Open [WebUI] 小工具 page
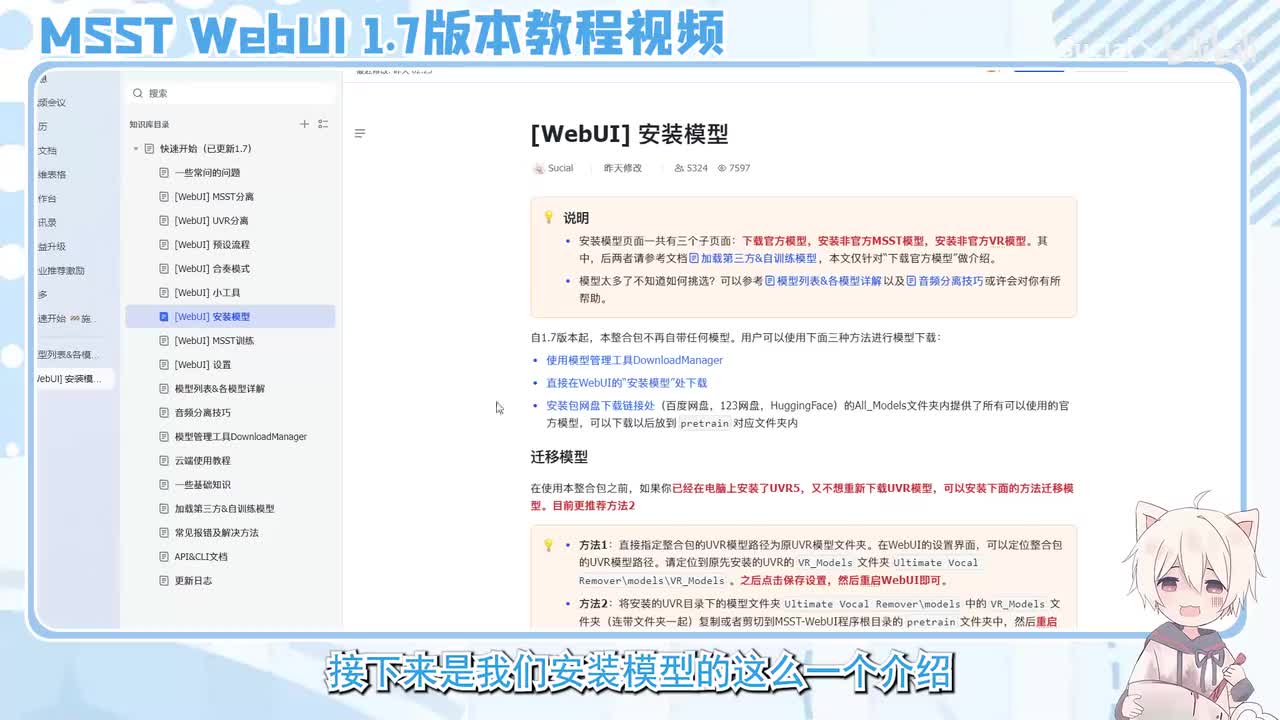 click(x=207, y=293)
